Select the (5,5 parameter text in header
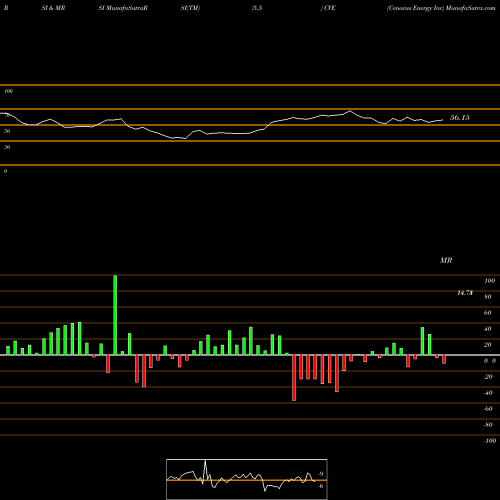This screenshot has height=500, width=500. [x=257, y=8]
